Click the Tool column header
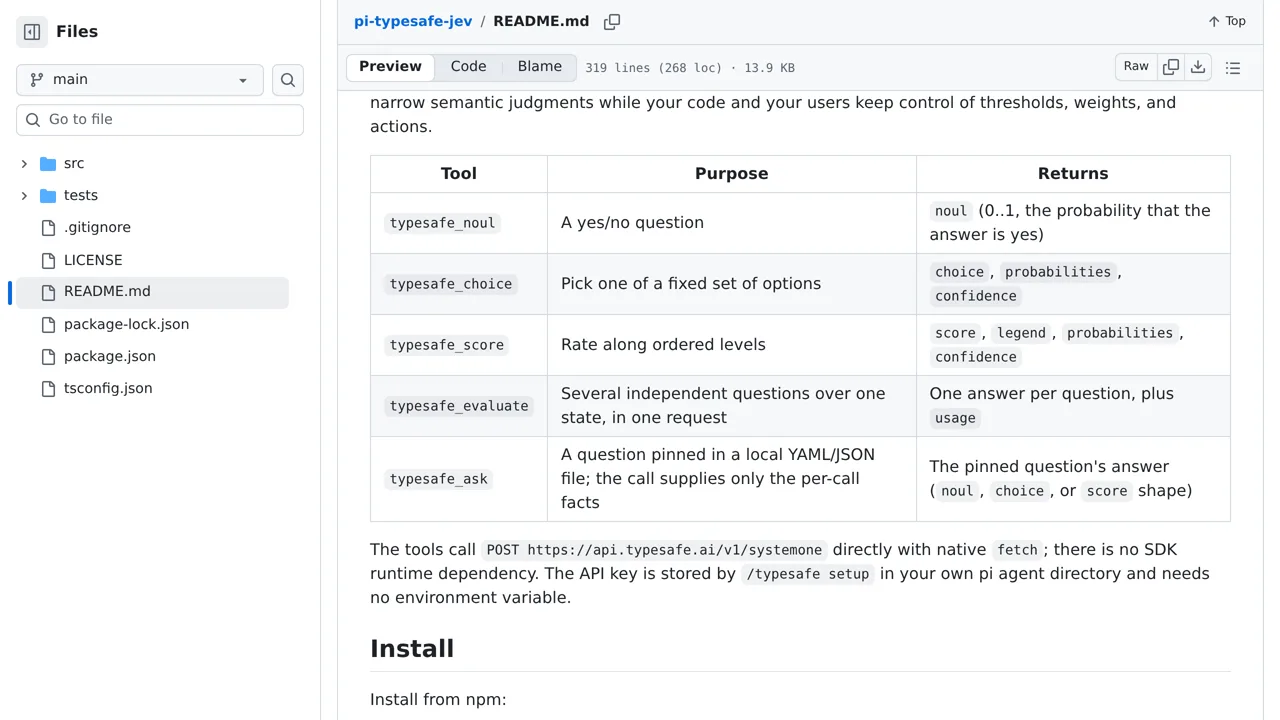 coord(459,174)
